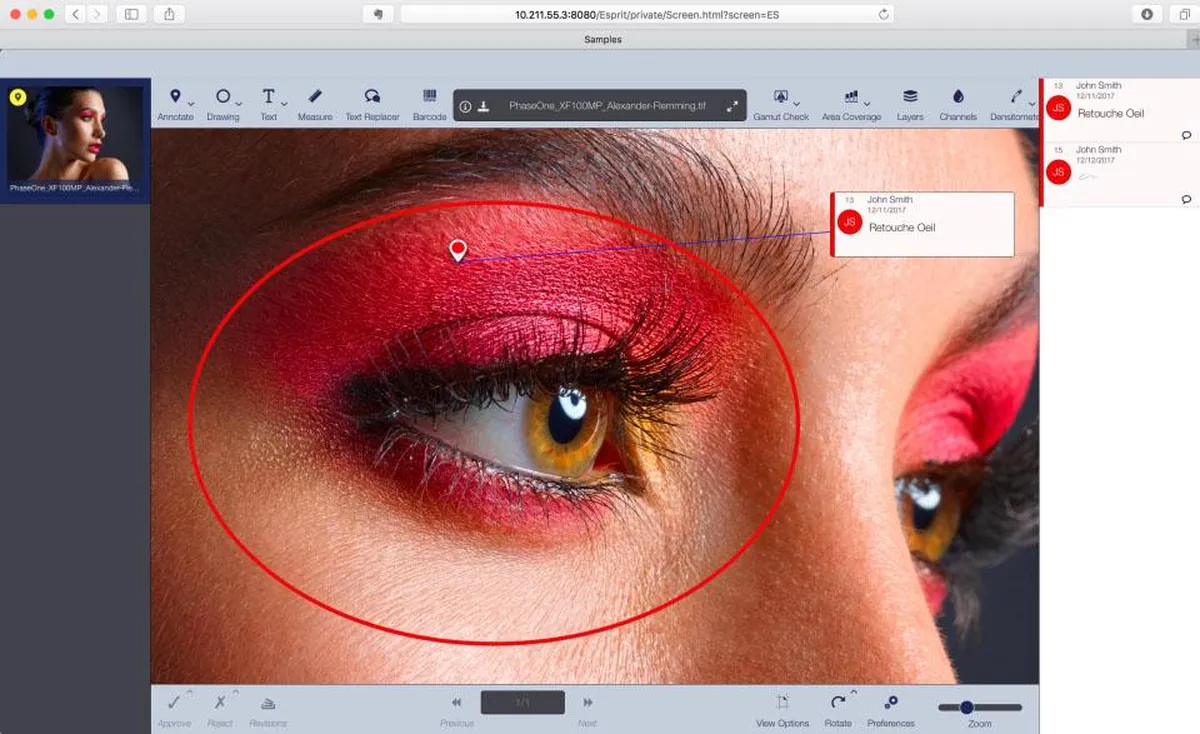
Task: Select the Barcode tool
Action: 430,96
